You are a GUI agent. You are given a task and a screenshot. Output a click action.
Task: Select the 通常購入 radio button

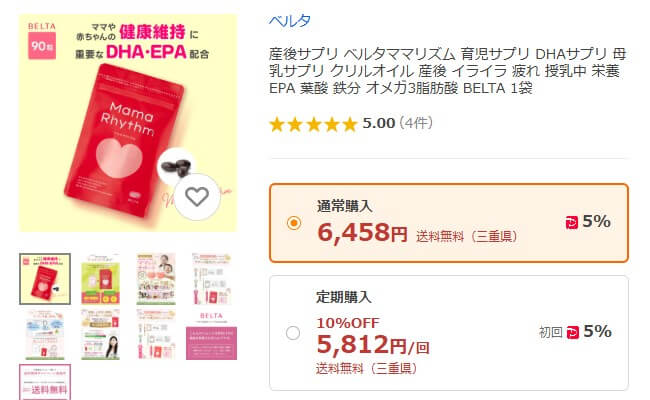click(294, 223)
